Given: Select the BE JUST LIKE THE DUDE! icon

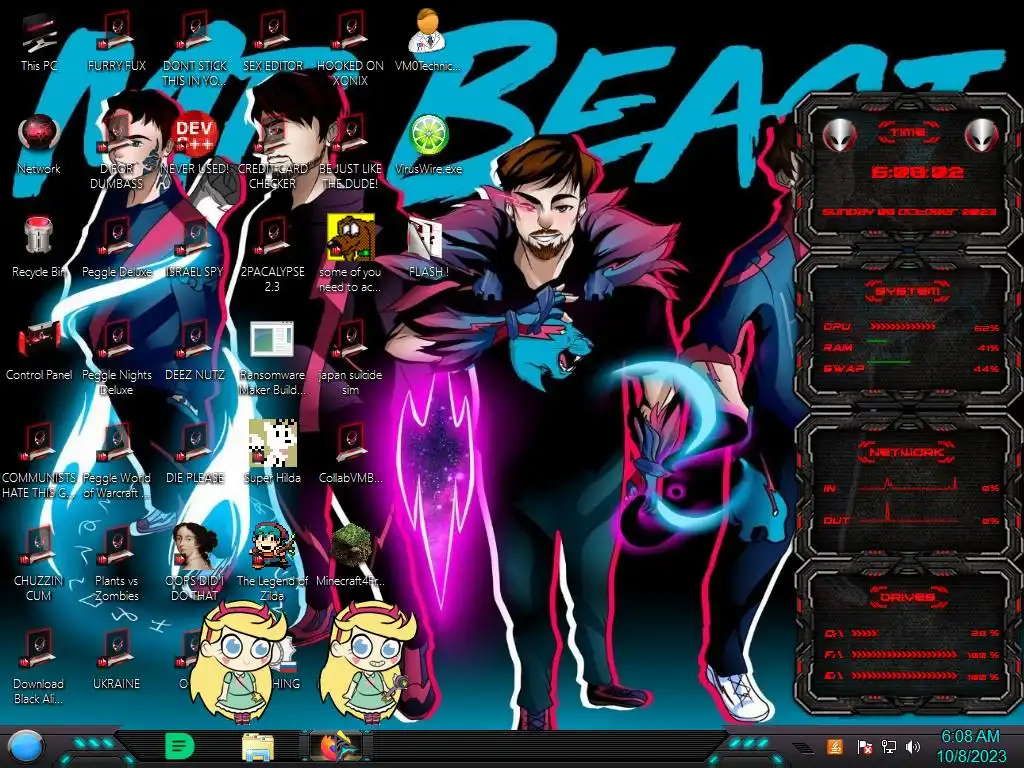Looking at the screenshot, I should point(350,152).
